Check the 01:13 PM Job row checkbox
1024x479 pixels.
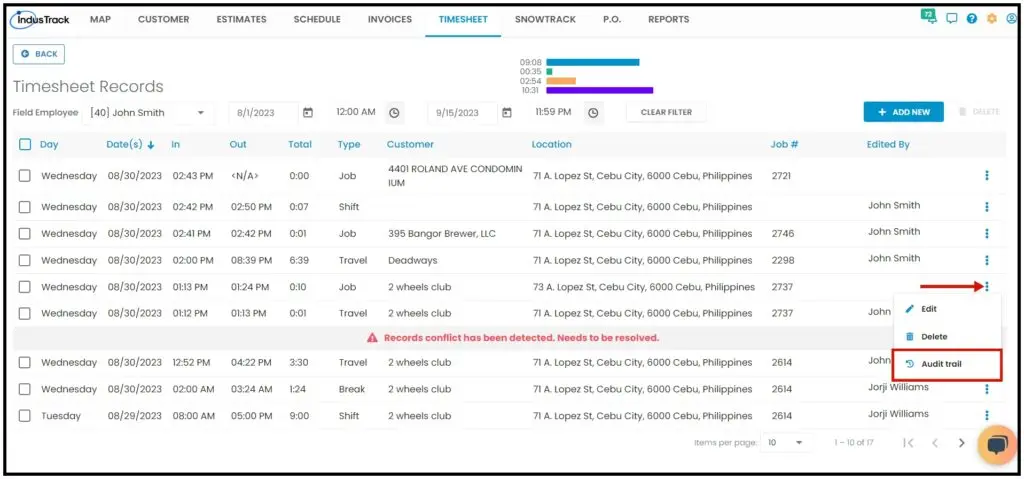tap(25, 286)
